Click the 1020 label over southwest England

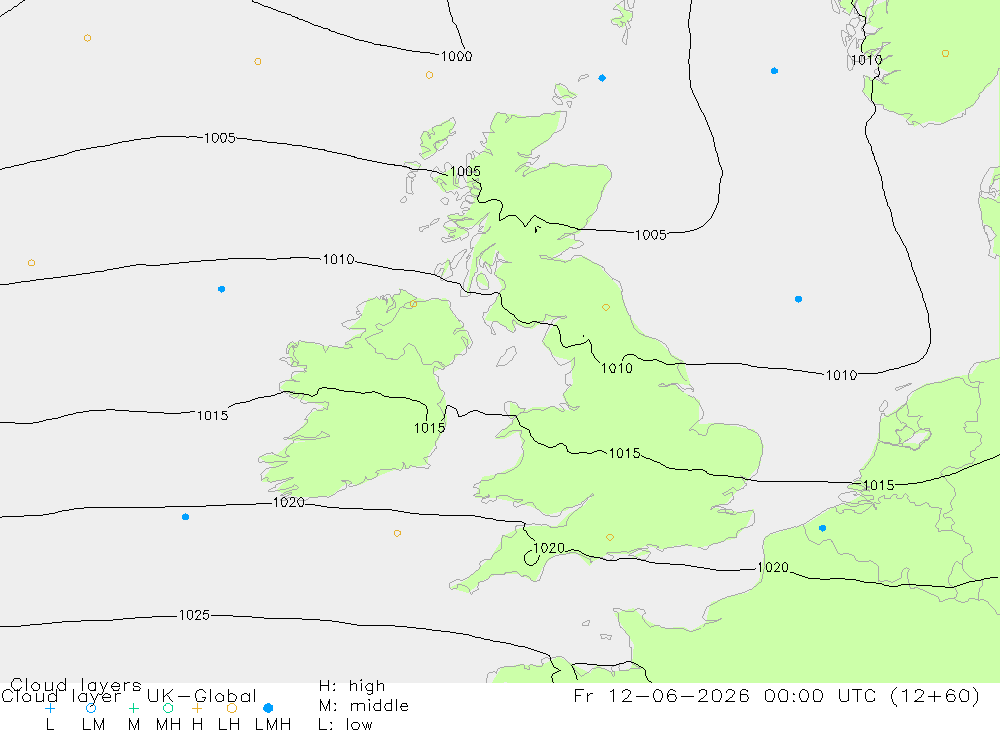tap(548, 548)
